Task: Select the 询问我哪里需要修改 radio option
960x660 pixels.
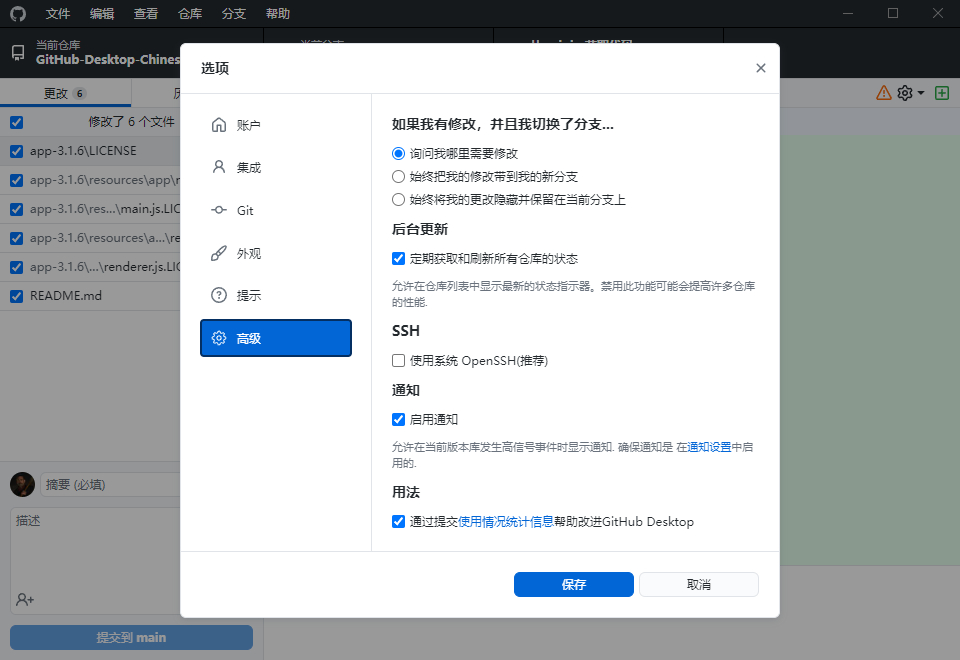Action: (x=399, y=154)
